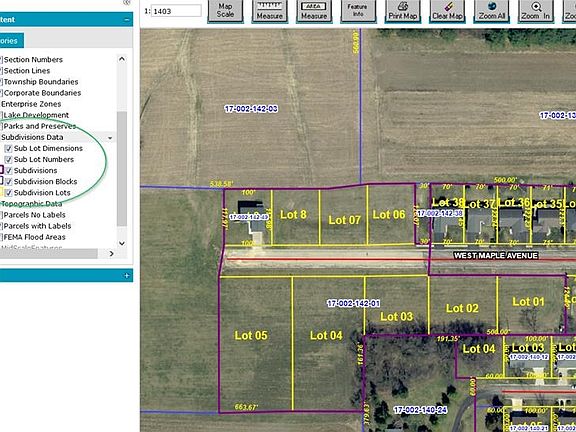
Task: Toggle the Subdivision Blocks checkbox
Action: (x=8, y=182)
